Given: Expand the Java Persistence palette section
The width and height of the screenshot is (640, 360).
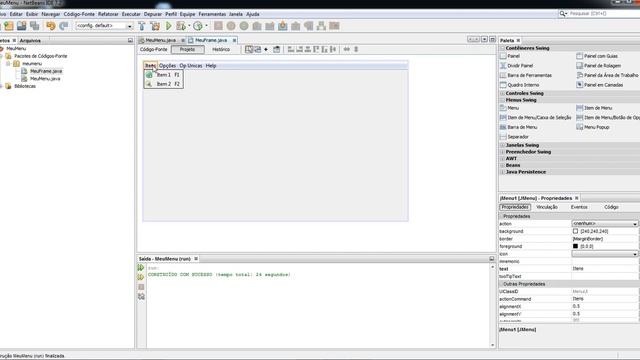Looking at the screenshot, I should click(503, 172).
